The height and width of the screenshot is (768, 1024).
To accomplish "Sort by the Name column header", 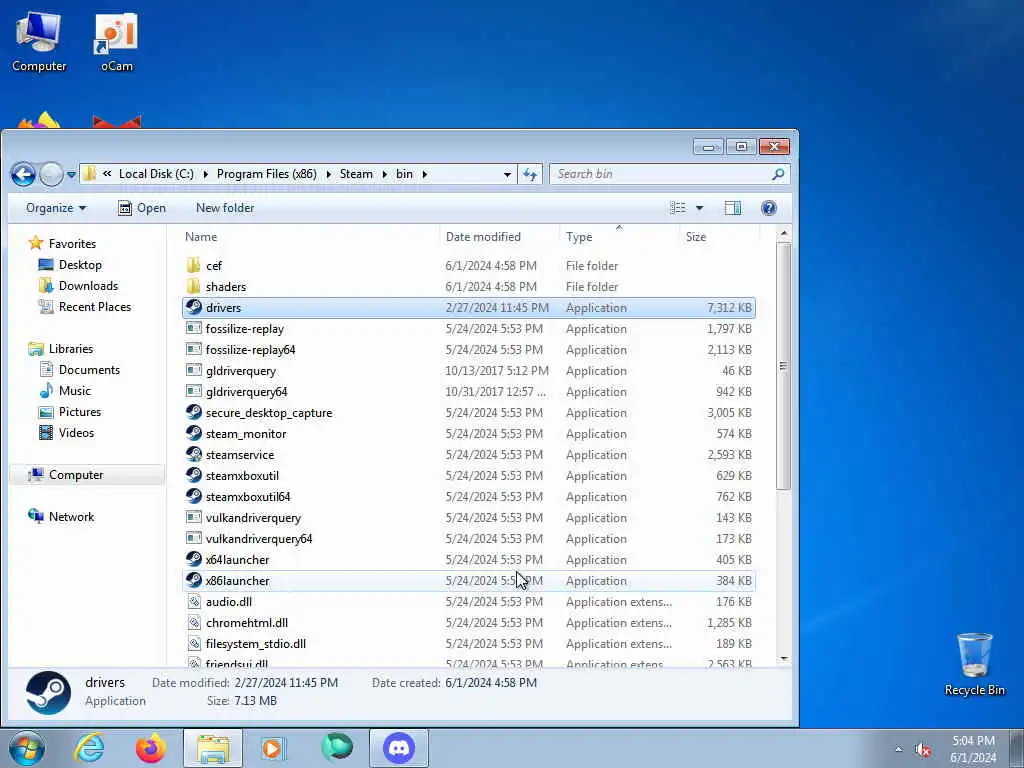I will [x=201, y=236].
